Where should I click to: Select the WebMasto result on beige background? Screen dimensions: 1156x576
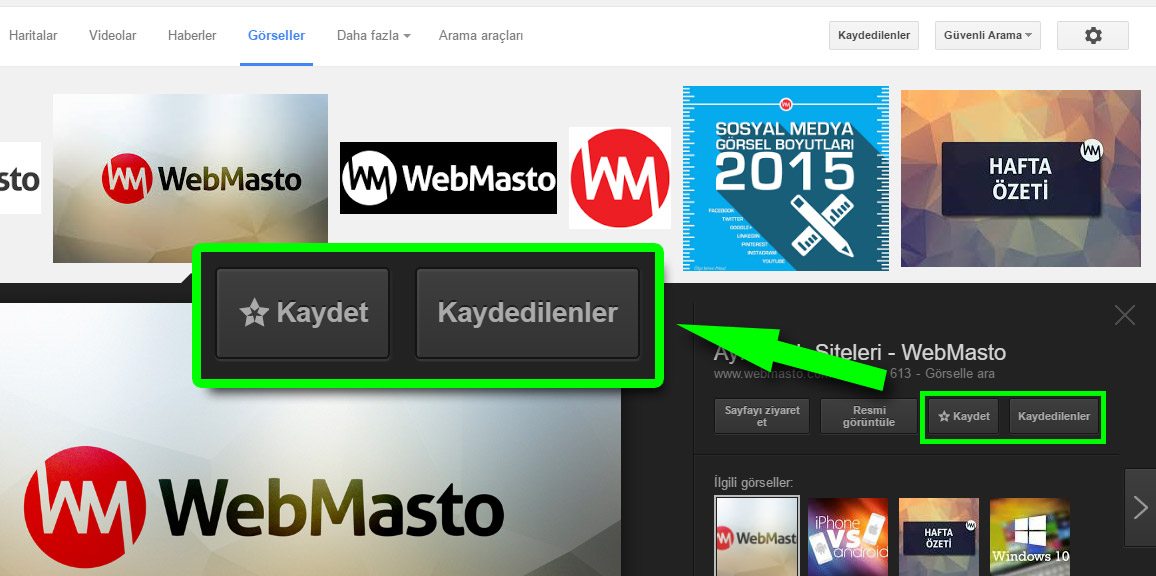(x=190, y=178)
